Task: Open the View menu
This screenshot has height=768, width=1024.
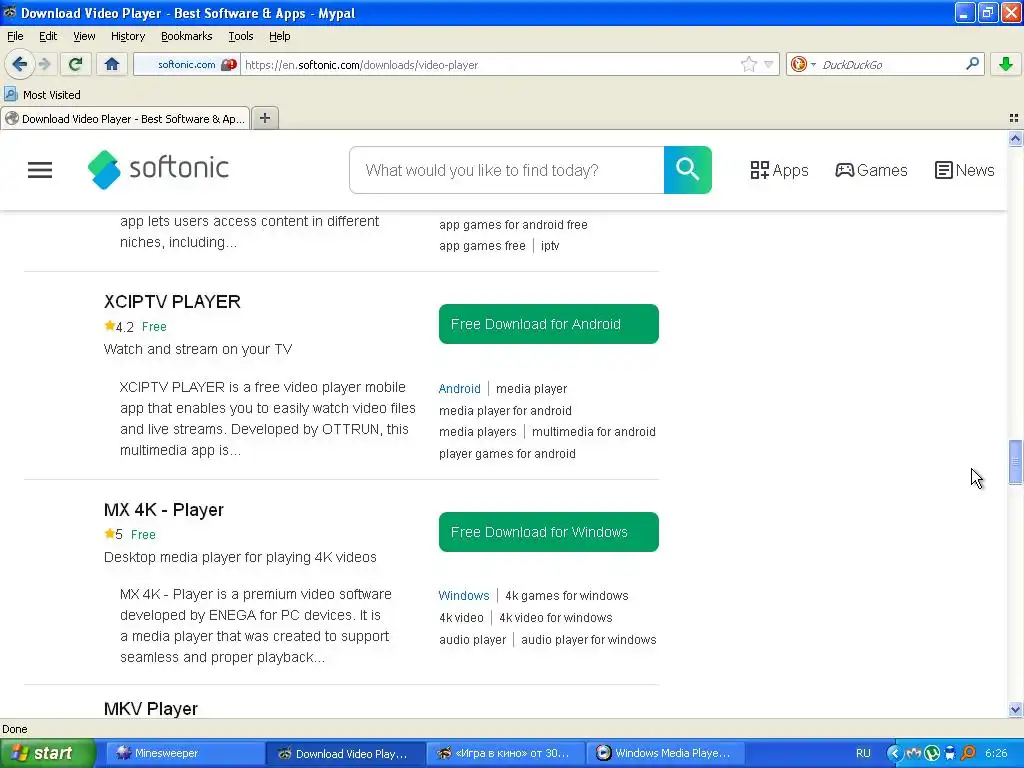Action: 84,36
